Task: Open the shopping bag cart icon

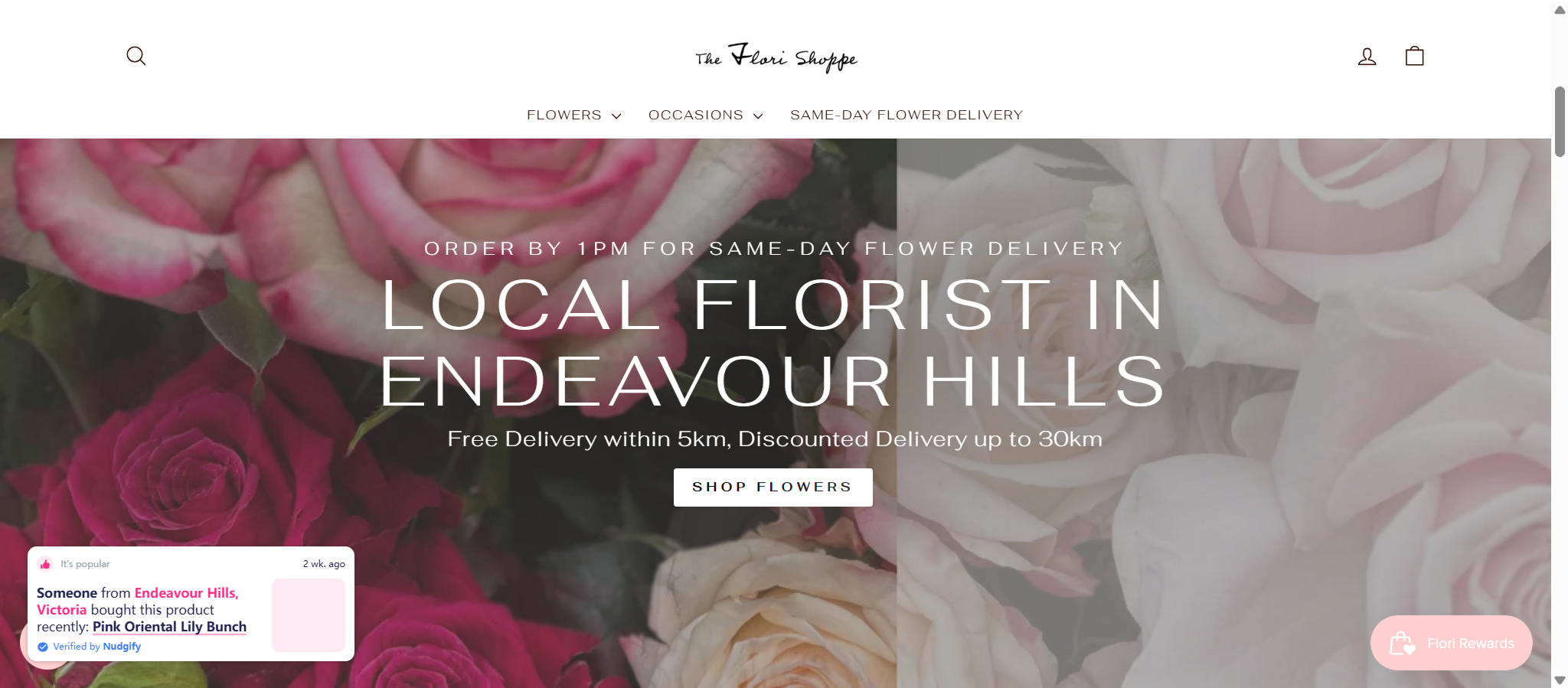Action: point(1414,56)
